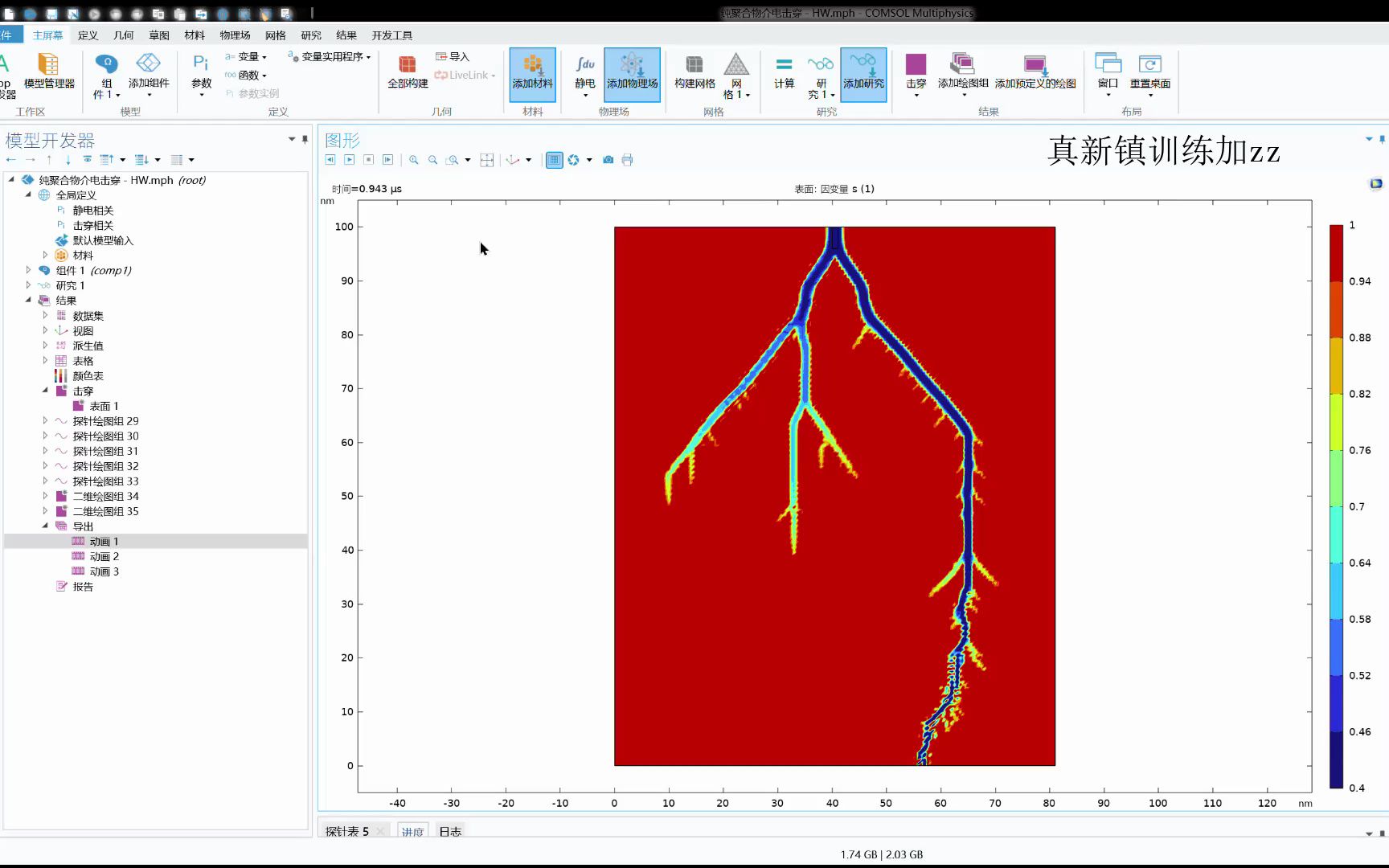The height and width of the screenshot is (868, 1389).
Task: Click the Zoom Out icon in Graphics toolbar
Action: point(433,160)
